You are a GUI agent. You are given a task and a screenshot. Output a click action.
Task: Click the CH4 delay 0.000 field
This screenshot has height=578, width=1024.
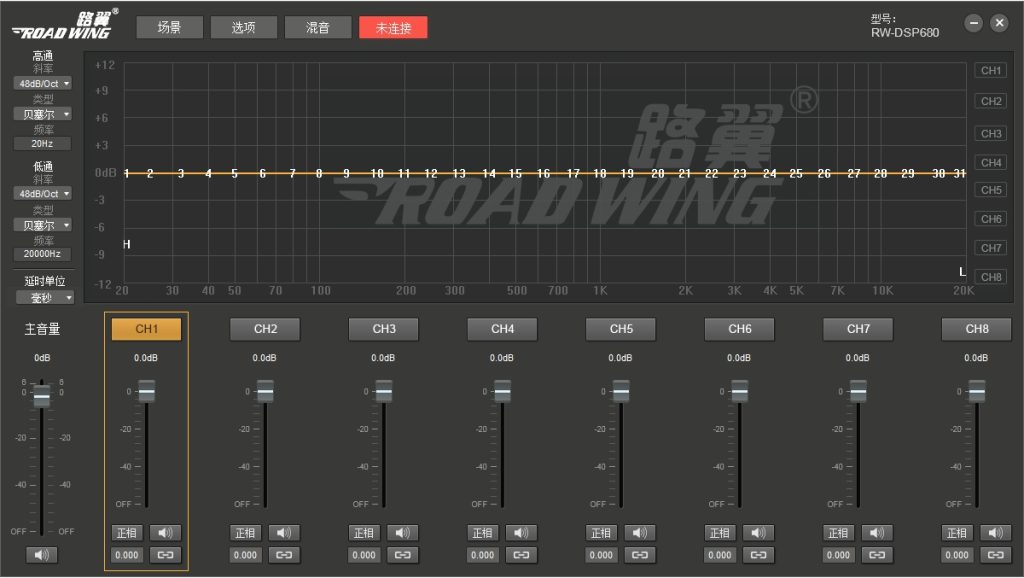coord(483,555)
